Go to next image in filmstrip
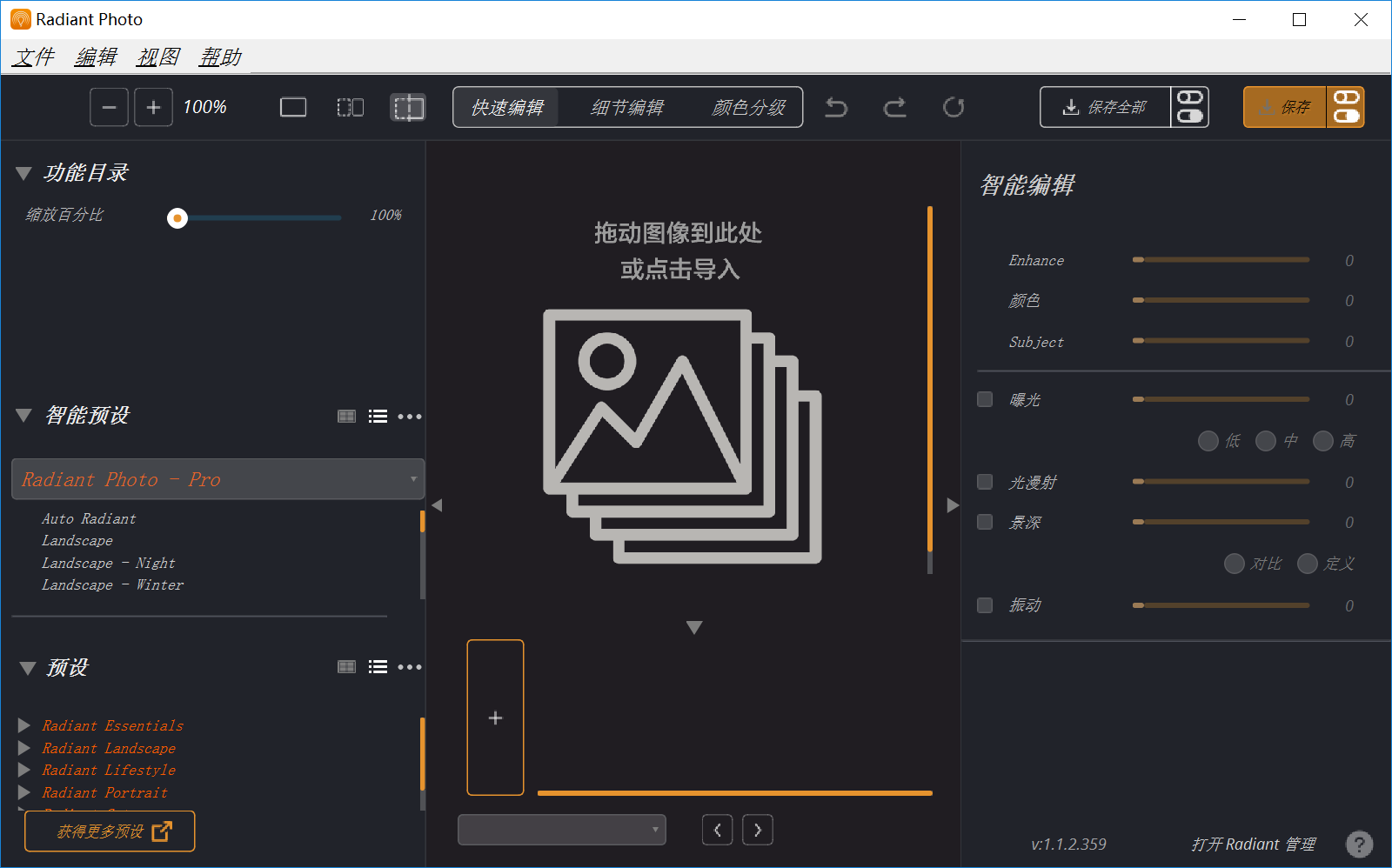Screen dimensions: 1392x868 point(758,830)
